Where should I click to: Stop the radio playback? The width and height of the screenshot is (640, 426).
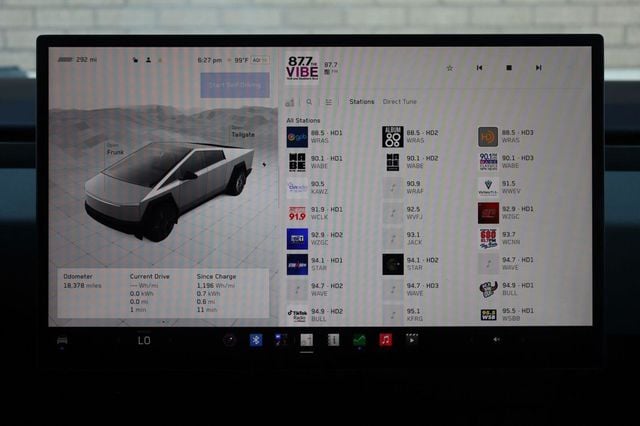(509, 68)
